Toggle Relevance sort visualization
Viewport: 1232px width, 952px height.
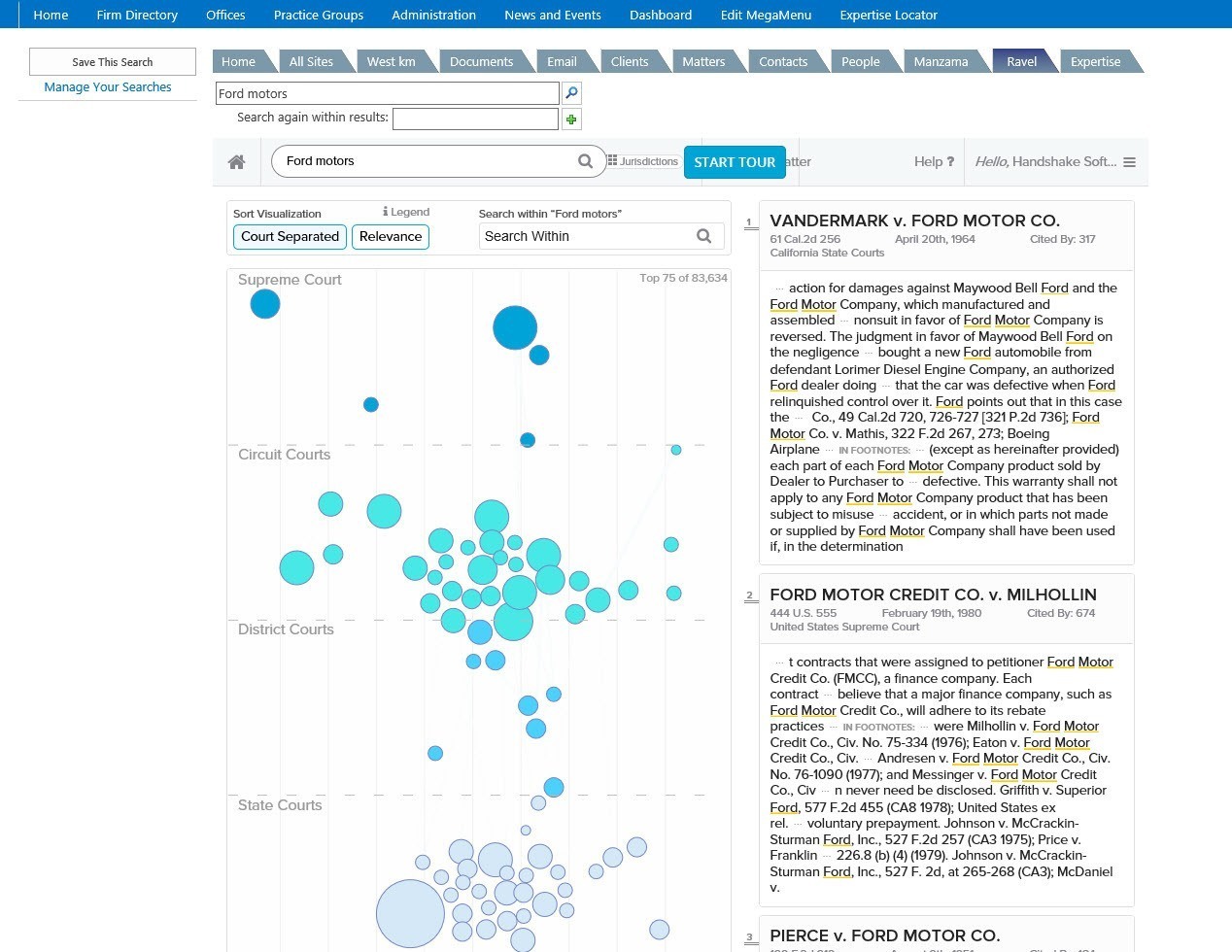tap(391, 236)
